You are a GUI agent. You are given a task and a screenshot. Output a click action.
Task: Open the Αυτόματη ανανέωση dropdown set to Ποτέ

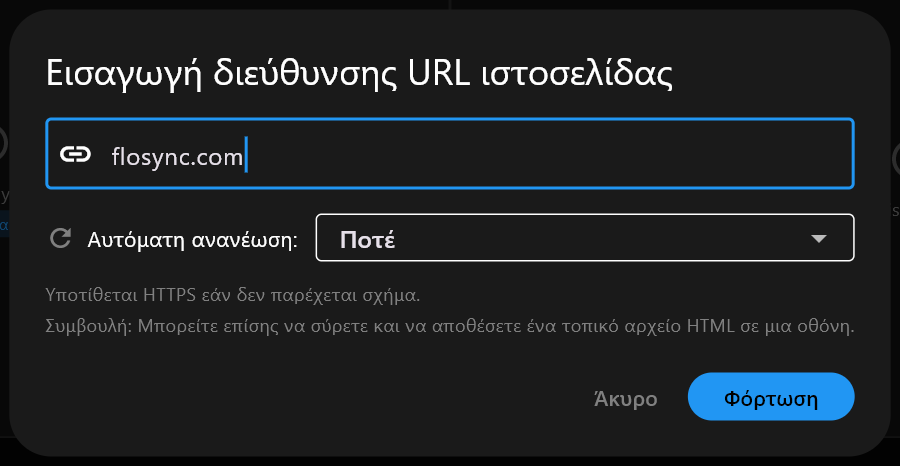(585, 238)
